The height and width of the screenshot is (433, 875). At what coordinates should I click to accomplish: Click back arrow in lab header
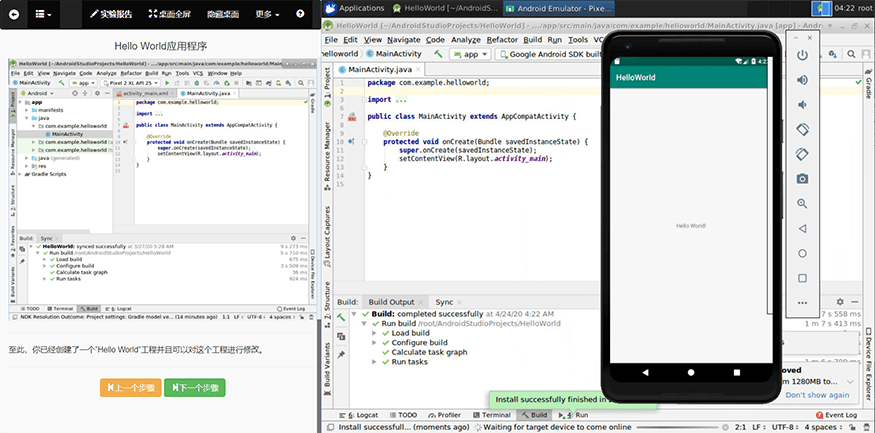click(14, 15)
